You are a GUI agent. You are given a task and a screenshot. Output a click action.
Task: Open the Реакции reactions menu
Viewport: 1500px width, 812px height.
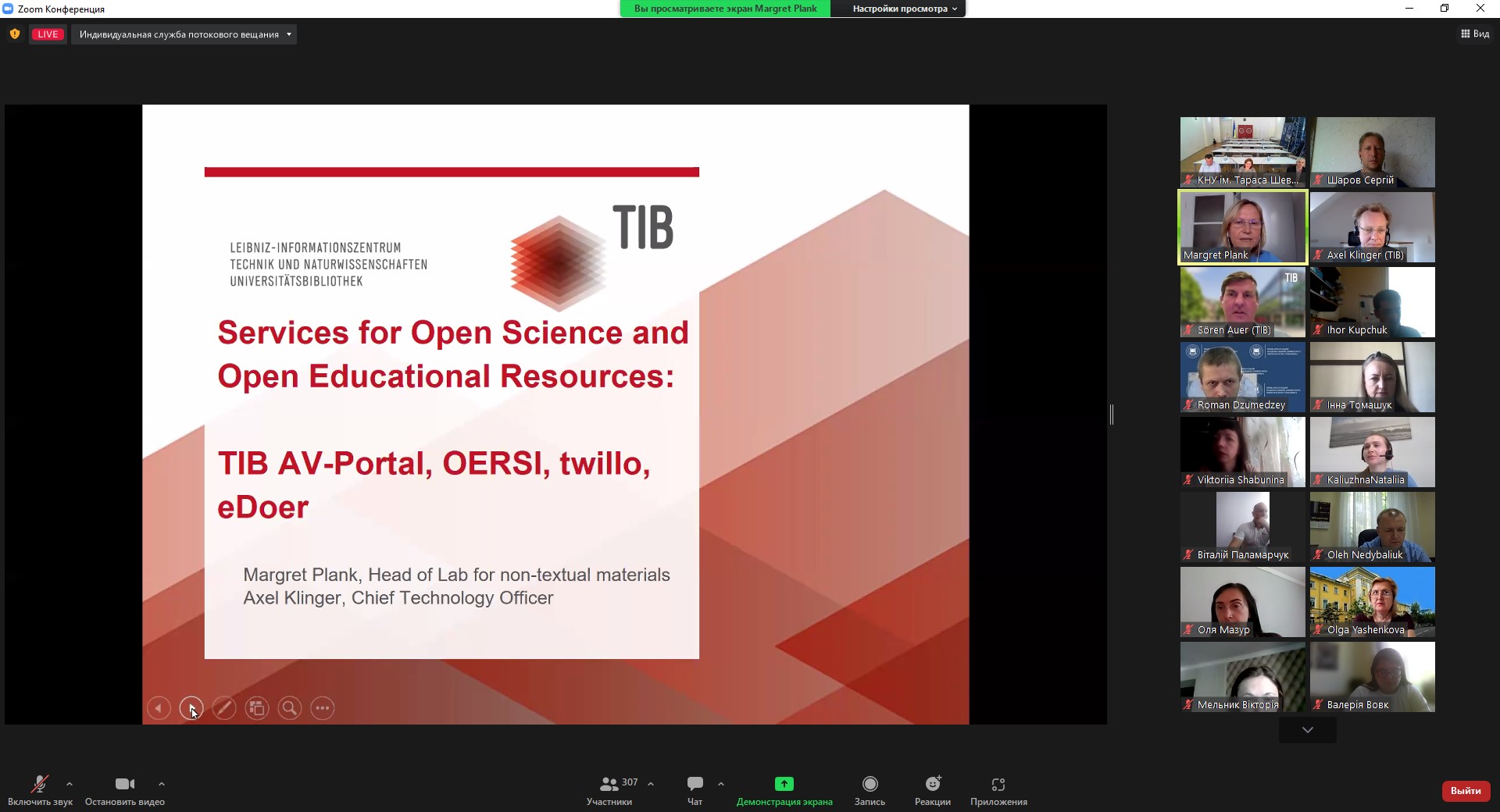[933, 790]
